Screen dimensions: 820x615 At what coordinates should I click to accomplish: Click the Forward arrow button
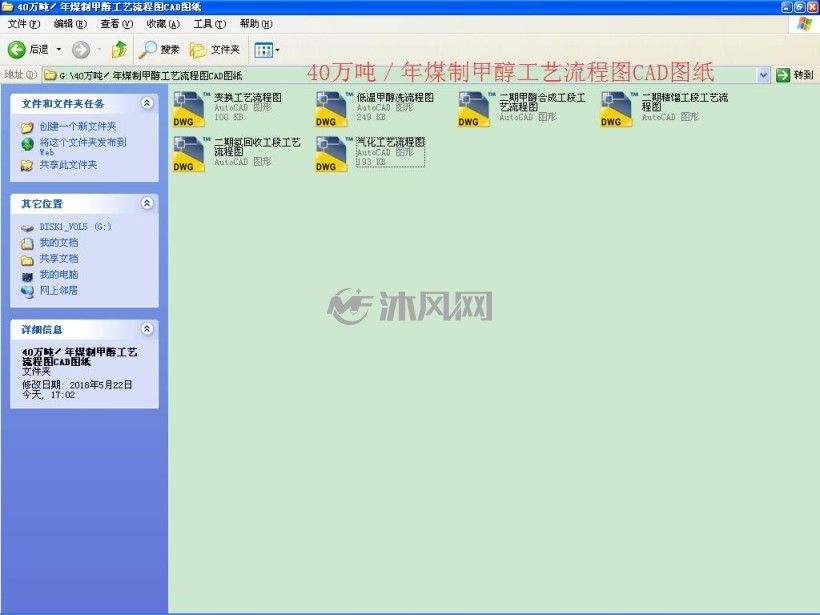point(81,50)
